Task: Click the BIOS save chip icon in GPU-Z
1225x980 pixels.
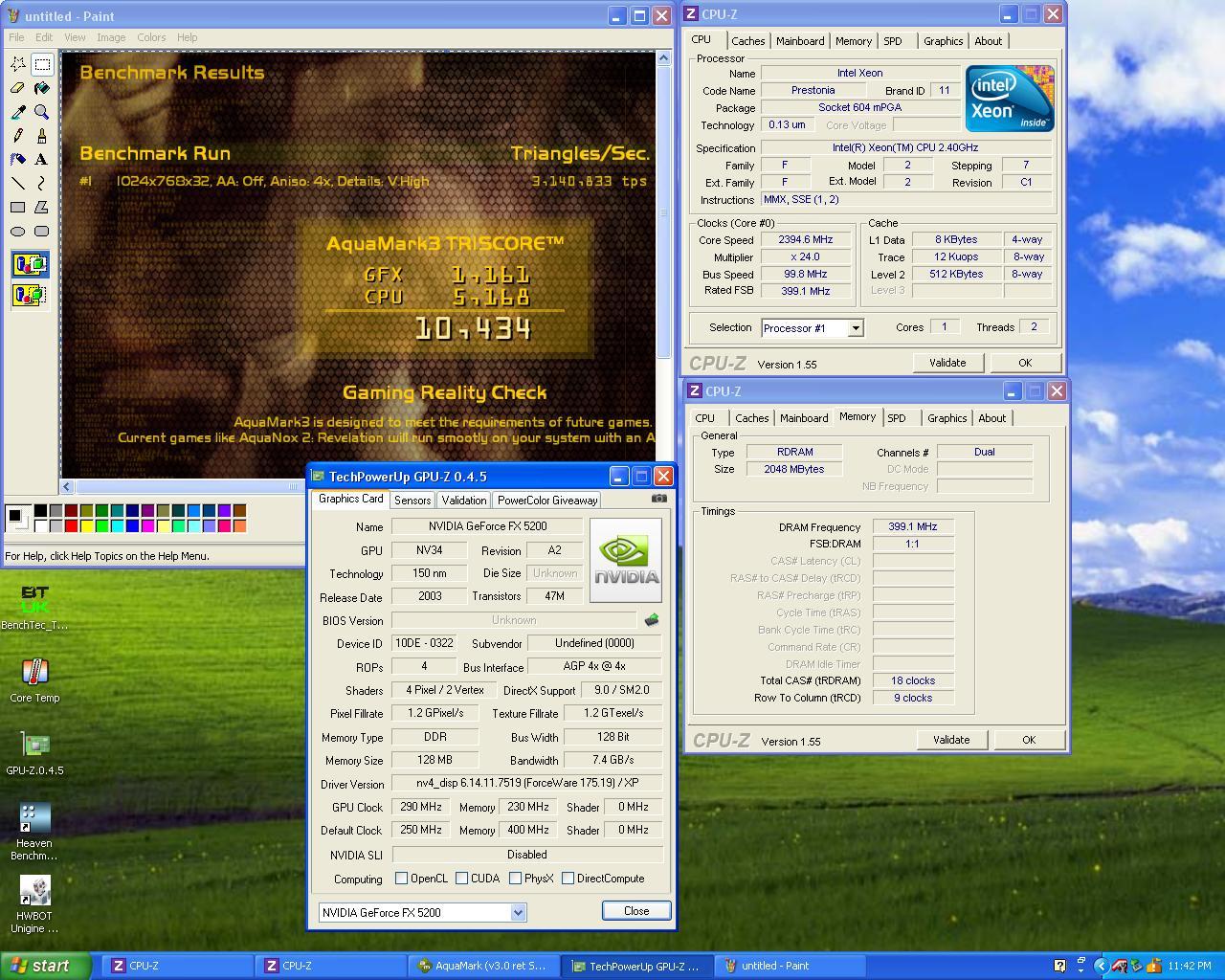Action: [652, 620]
